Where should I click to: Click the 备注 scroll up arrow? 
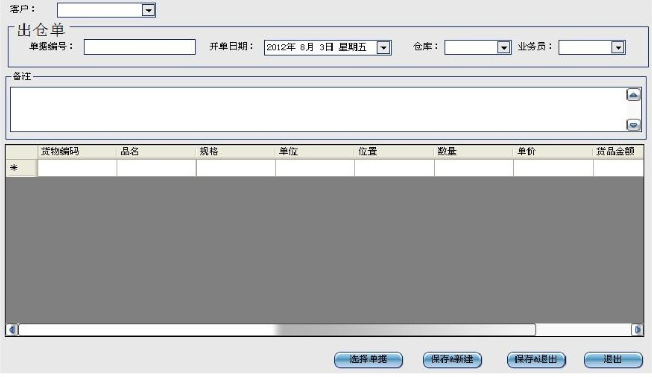coord(633,95)
